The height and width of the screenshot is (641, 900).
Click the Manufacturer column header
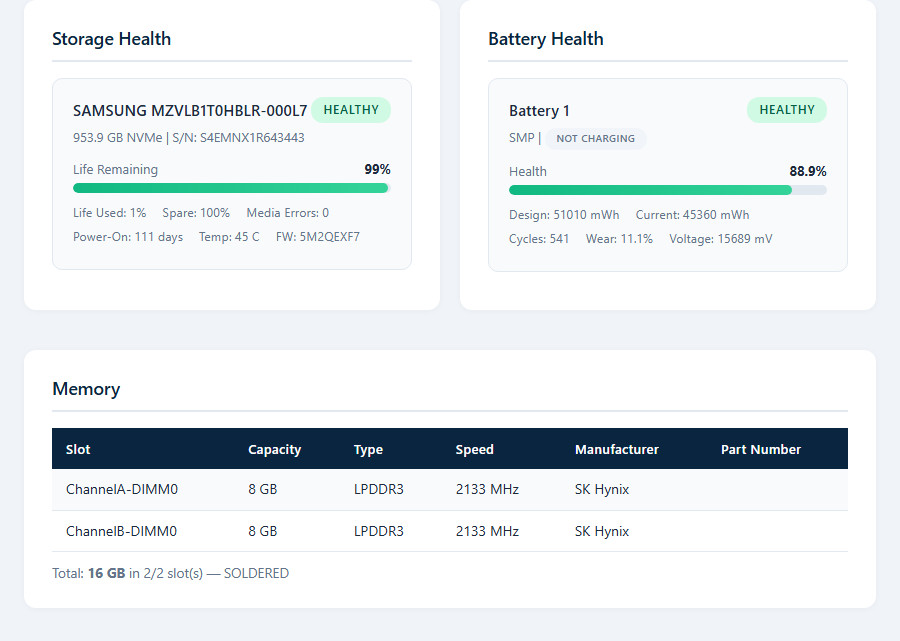point(617,449)
